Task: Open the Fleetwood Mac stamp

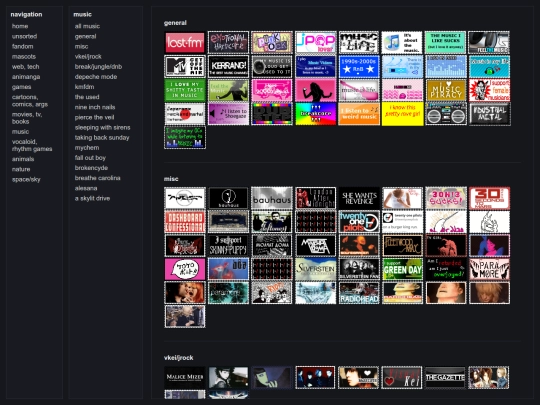Action: point(402,246)
